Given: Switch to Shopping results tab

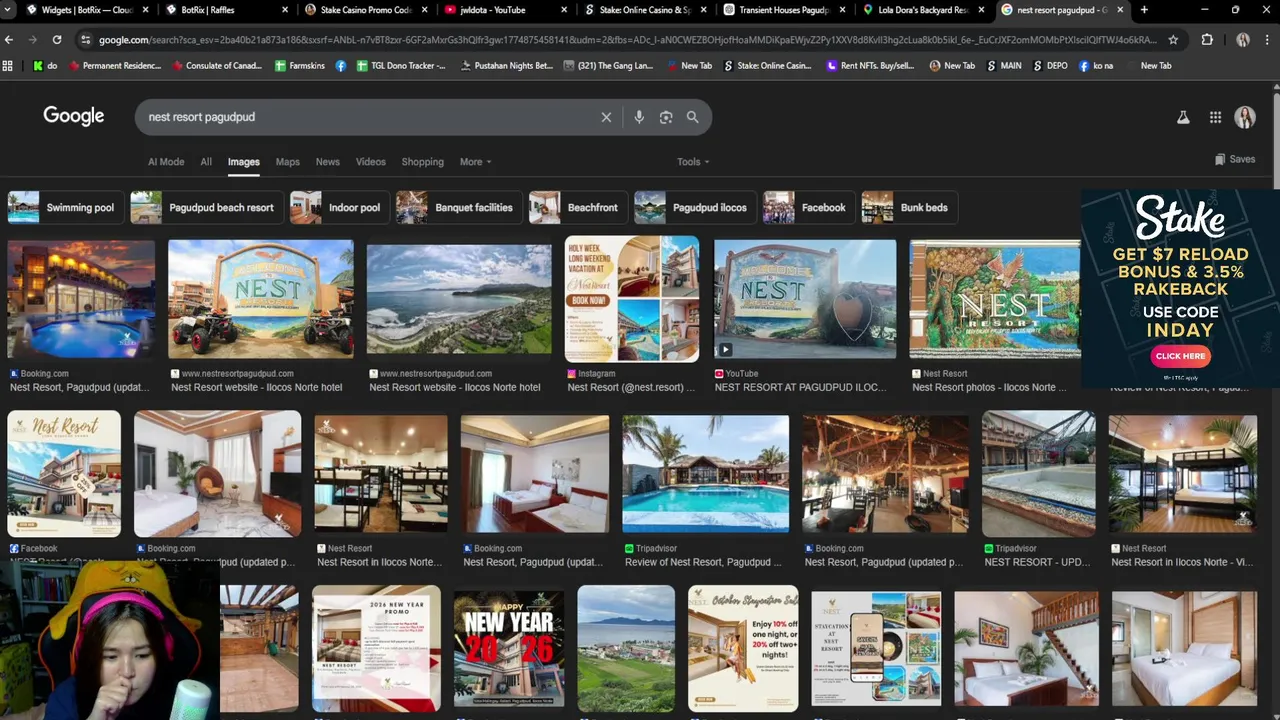Looking at the screenshot, I should click(x=423, y=162).
